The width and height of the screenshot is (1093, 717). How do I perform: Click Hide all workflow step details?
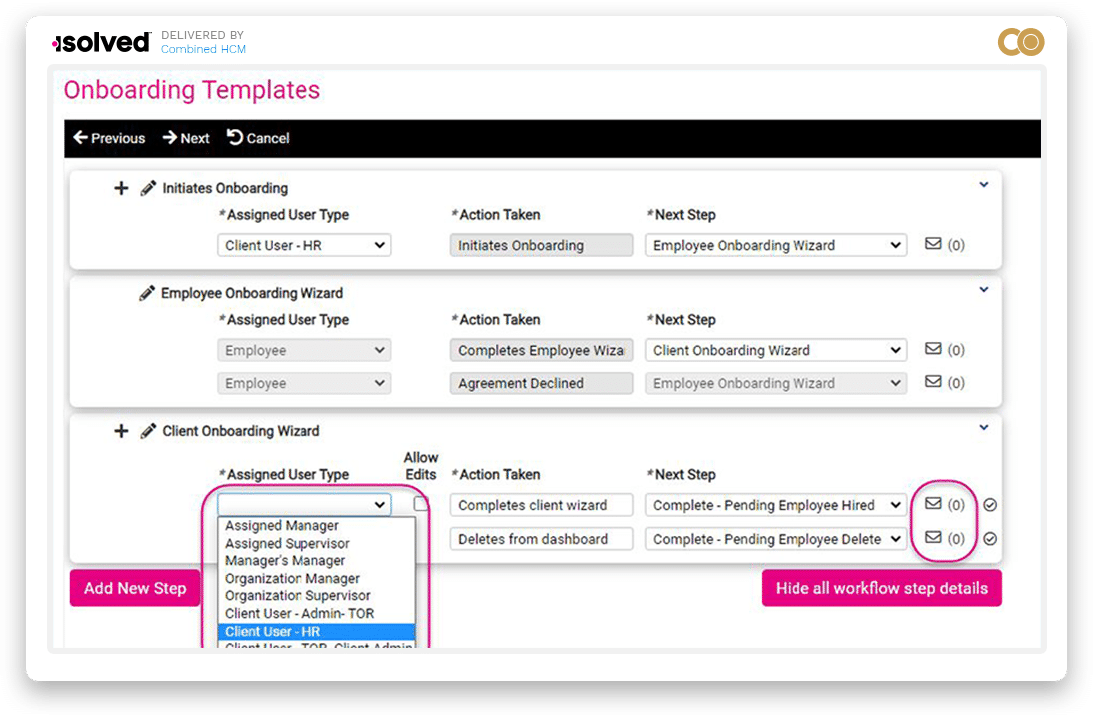882,588
